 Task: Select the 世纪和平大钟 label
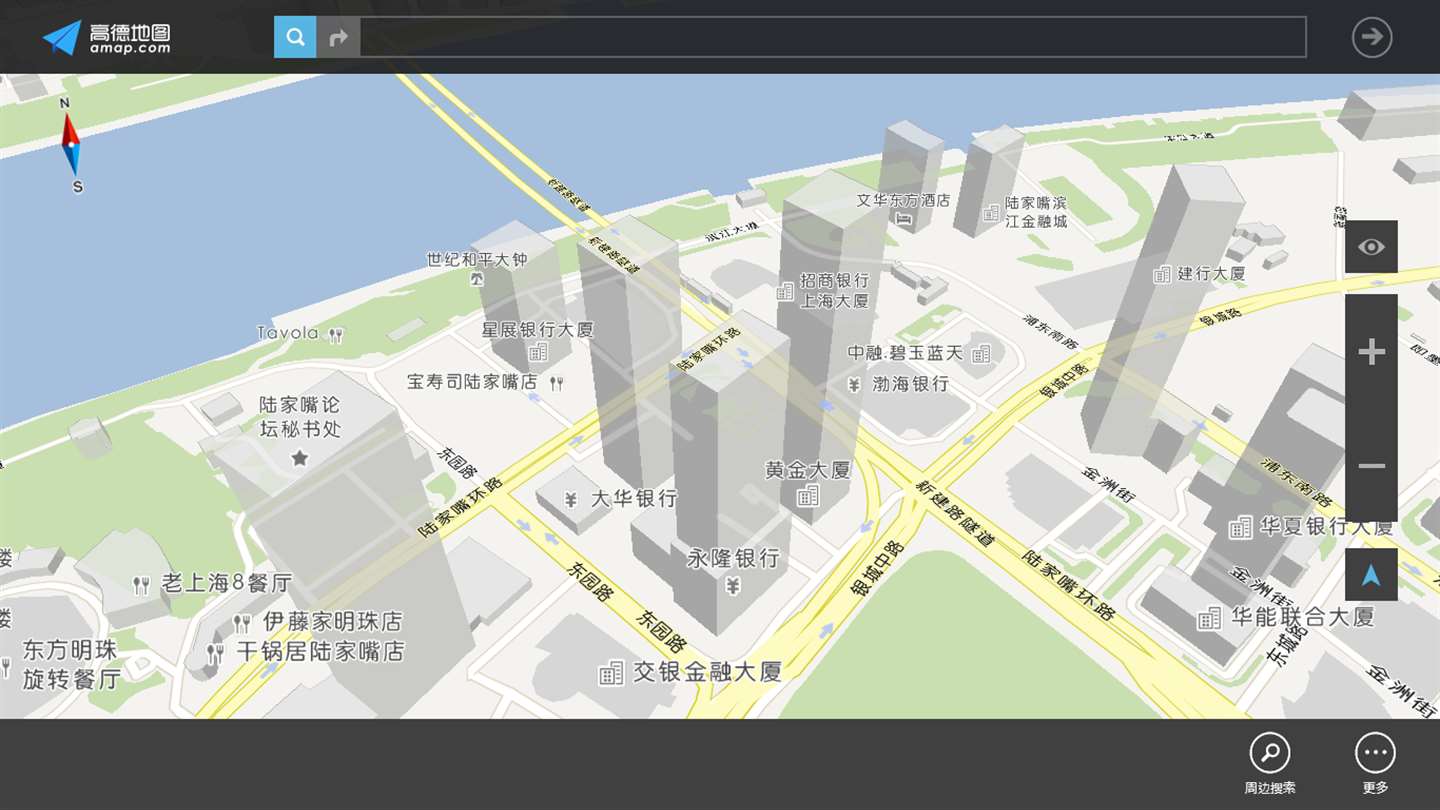click(x=477, y=259)
